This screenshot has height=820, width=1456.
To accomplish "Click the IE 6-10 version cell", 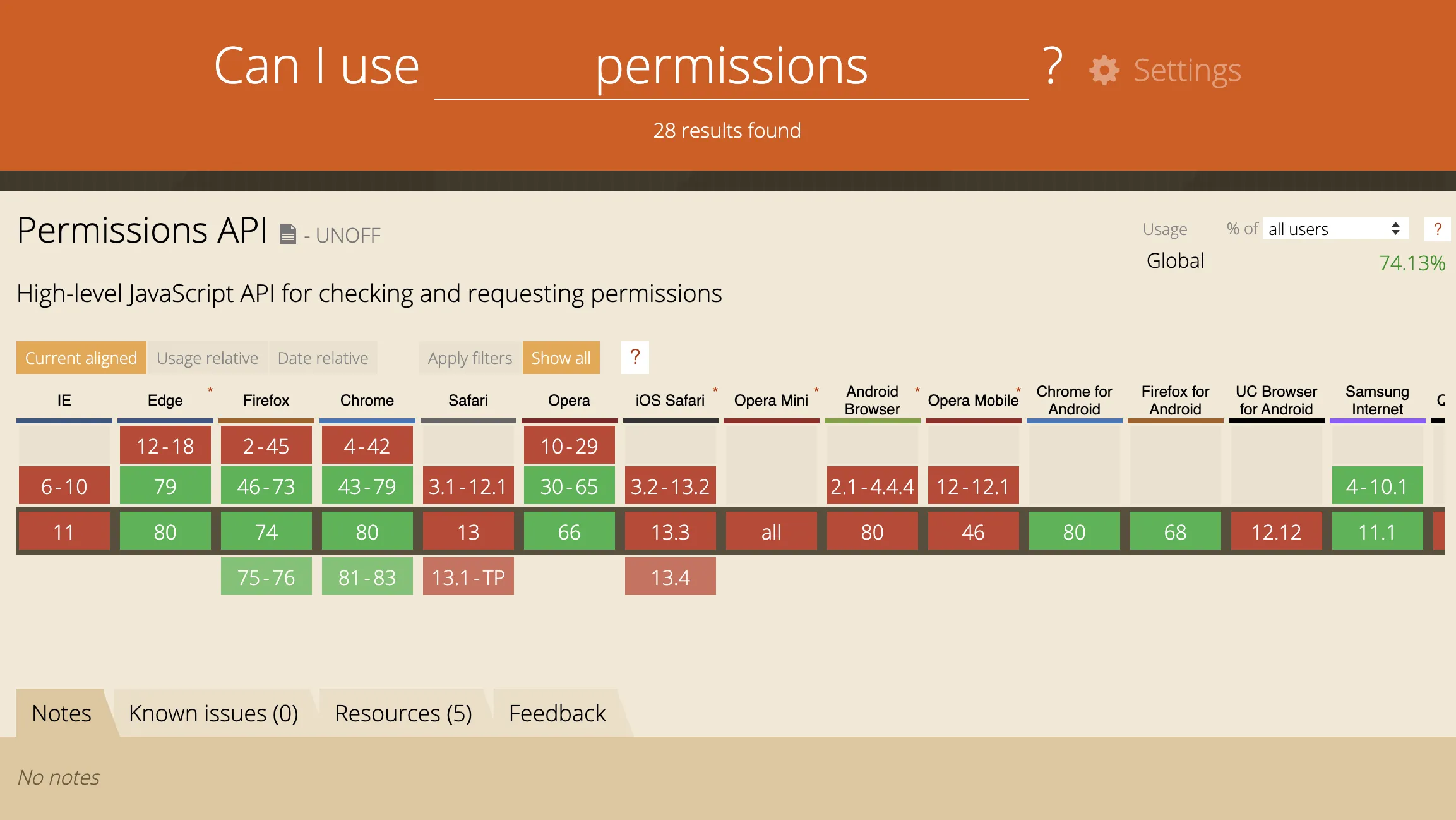I will pyautogui.click(x=64, y=486).
